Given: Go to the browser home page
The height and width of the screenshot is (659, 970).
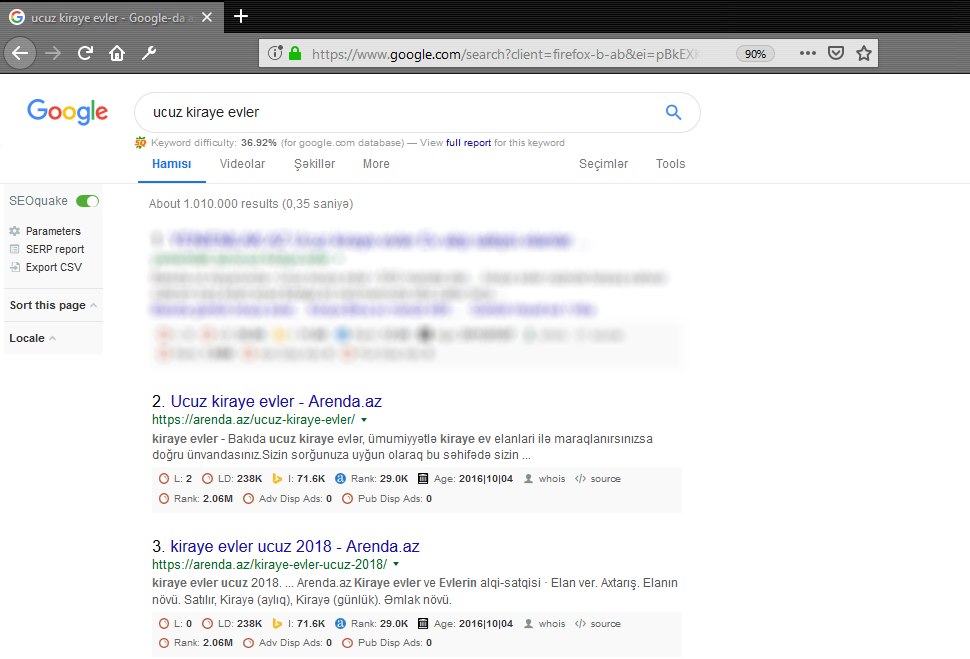Looking at the screenshot, I should [x=117, y=53].
